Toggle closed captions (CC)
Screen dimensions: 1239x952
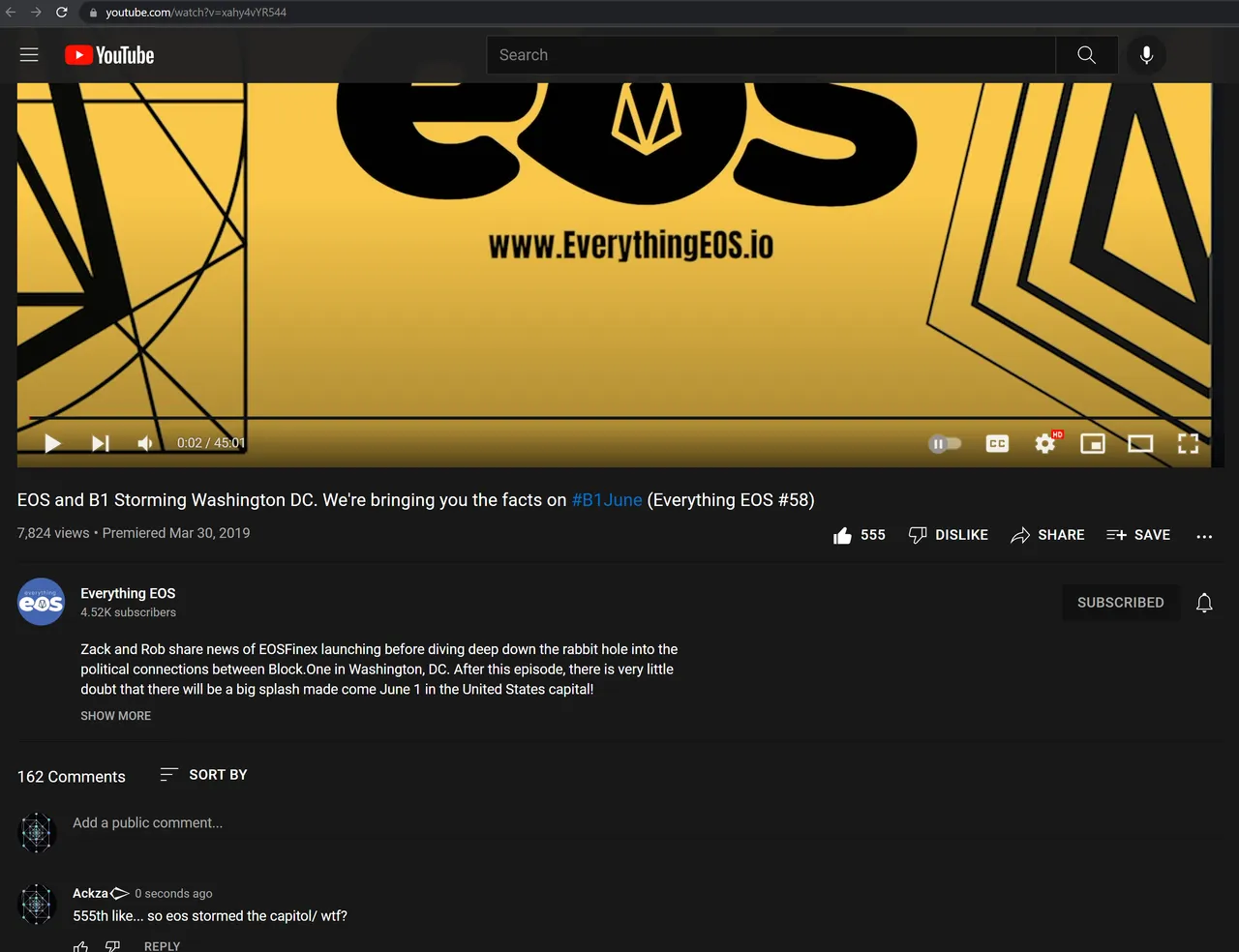coord(997,443)
